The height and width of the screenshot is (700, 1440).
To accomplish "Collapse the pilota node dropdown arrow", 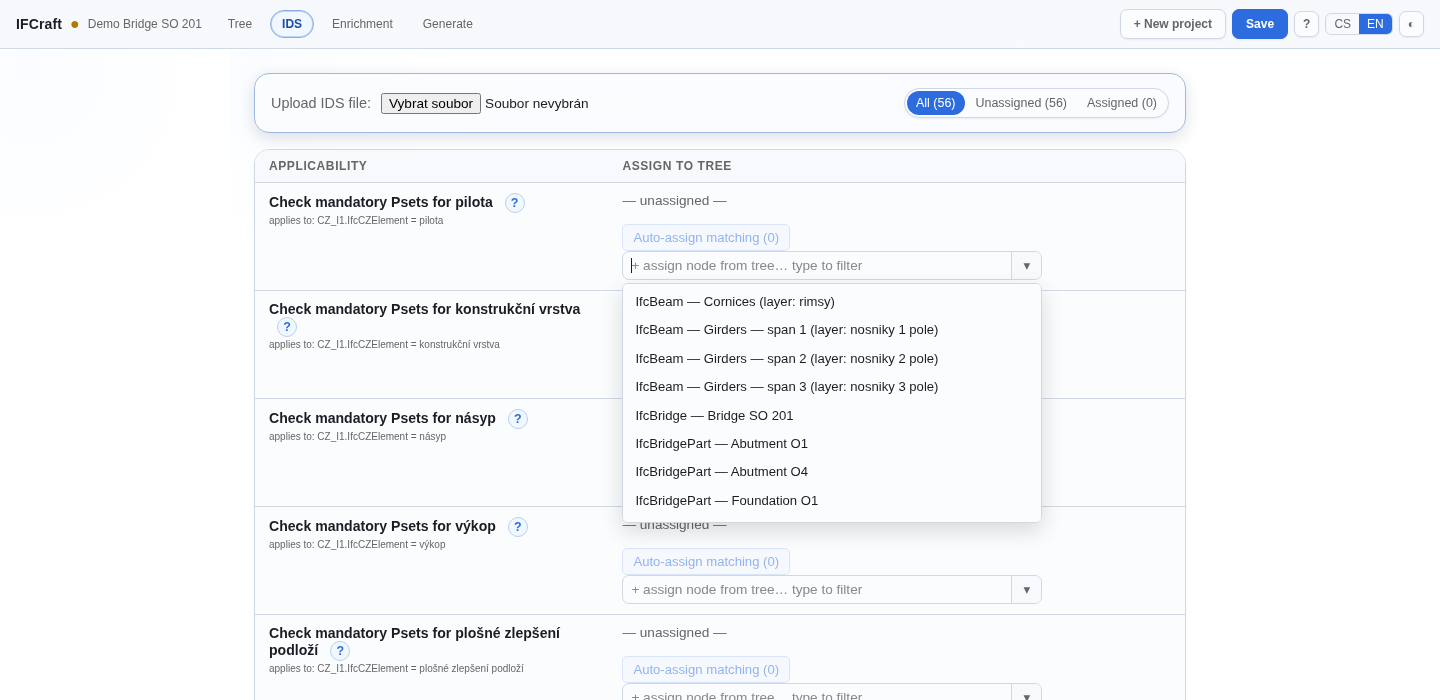I will [x=1026, y=266].
